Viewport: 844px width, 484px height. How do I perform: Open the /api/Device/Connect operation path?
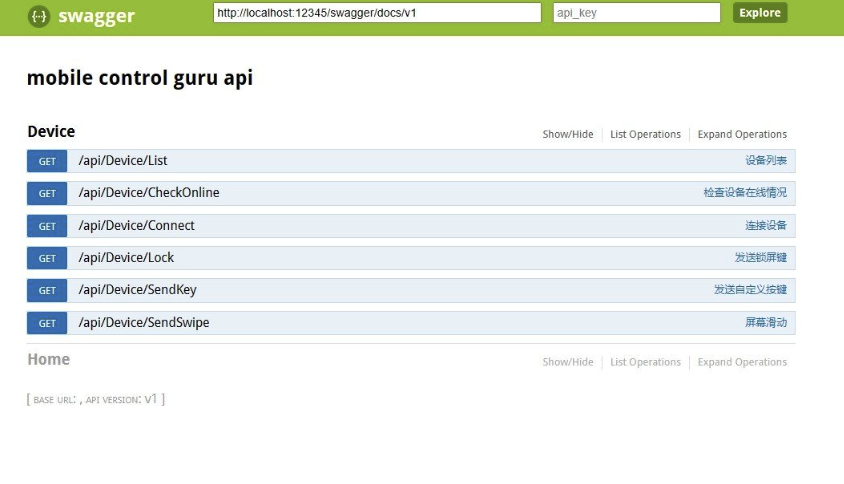(136, 226)
